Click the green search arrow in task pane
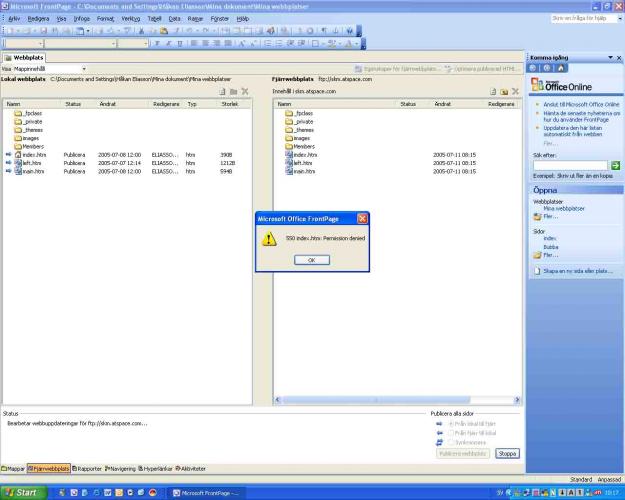625x500 pixels. [614, 165]
